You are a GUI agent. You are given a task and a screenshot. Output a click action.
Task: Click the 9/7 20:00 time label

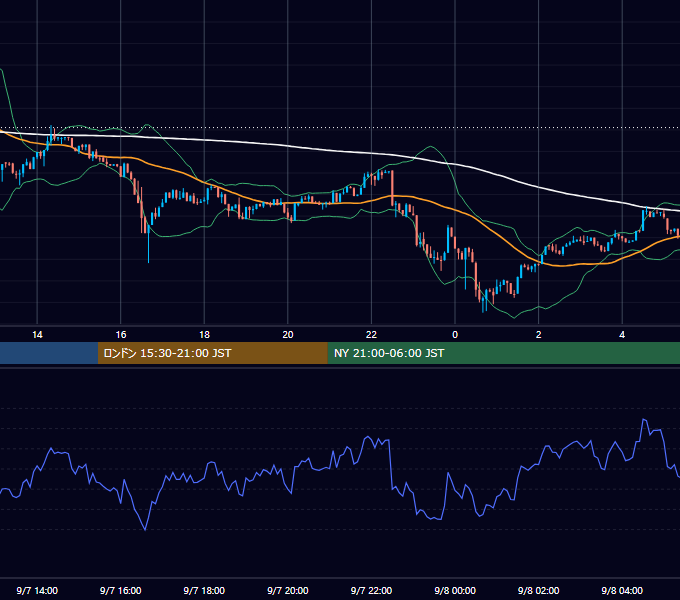pyautogui.click(x=288, y=591)
